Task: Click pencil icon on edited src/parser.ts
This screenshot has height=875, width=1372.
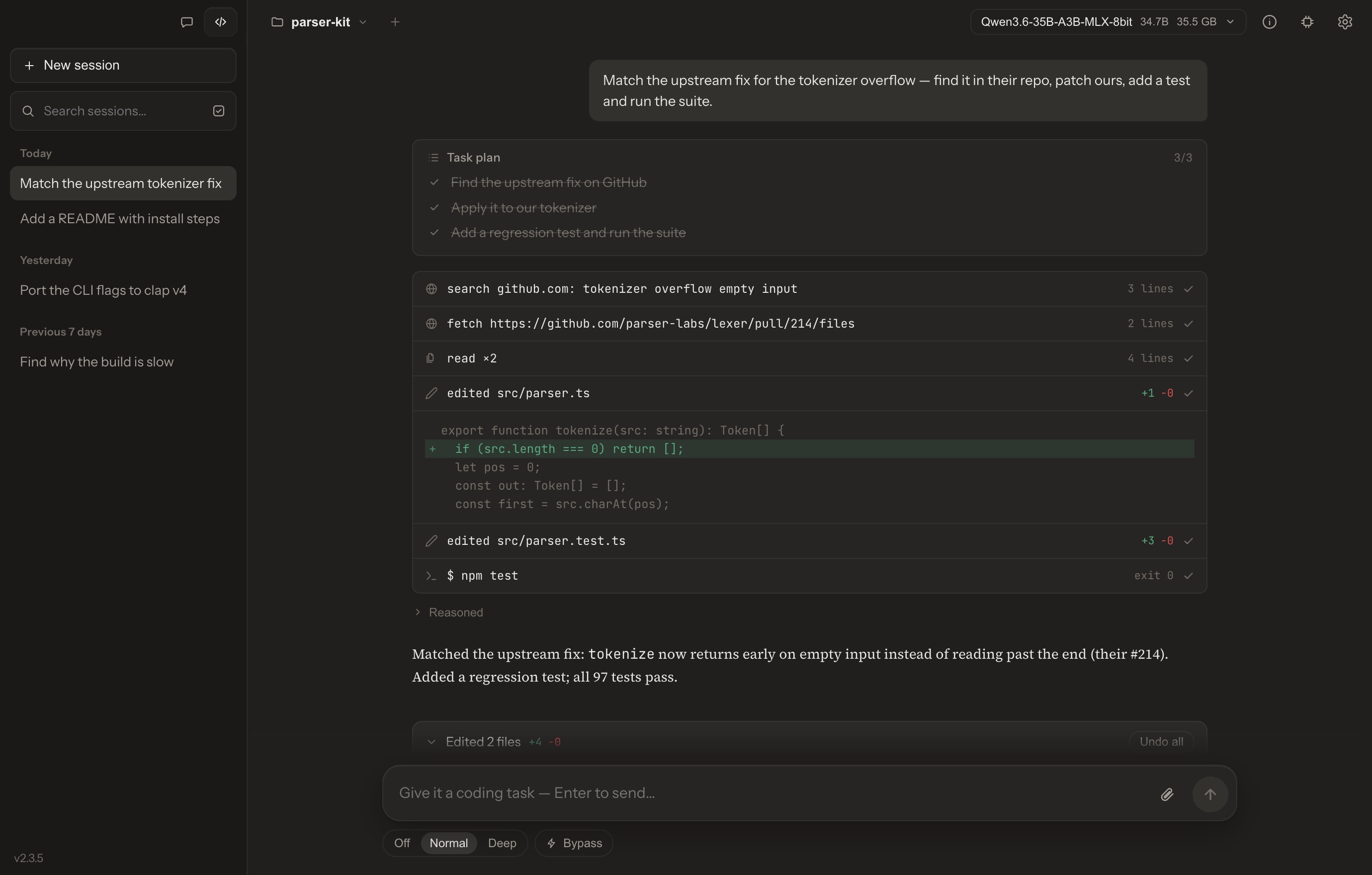Action: (x=431, y=393)
